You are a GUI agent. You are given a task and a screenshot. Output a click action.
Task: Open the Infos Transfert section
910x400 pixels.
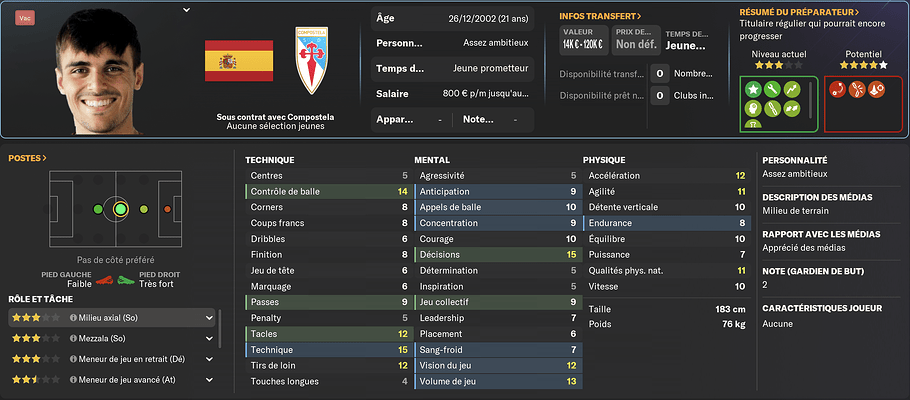pos(600,16)
